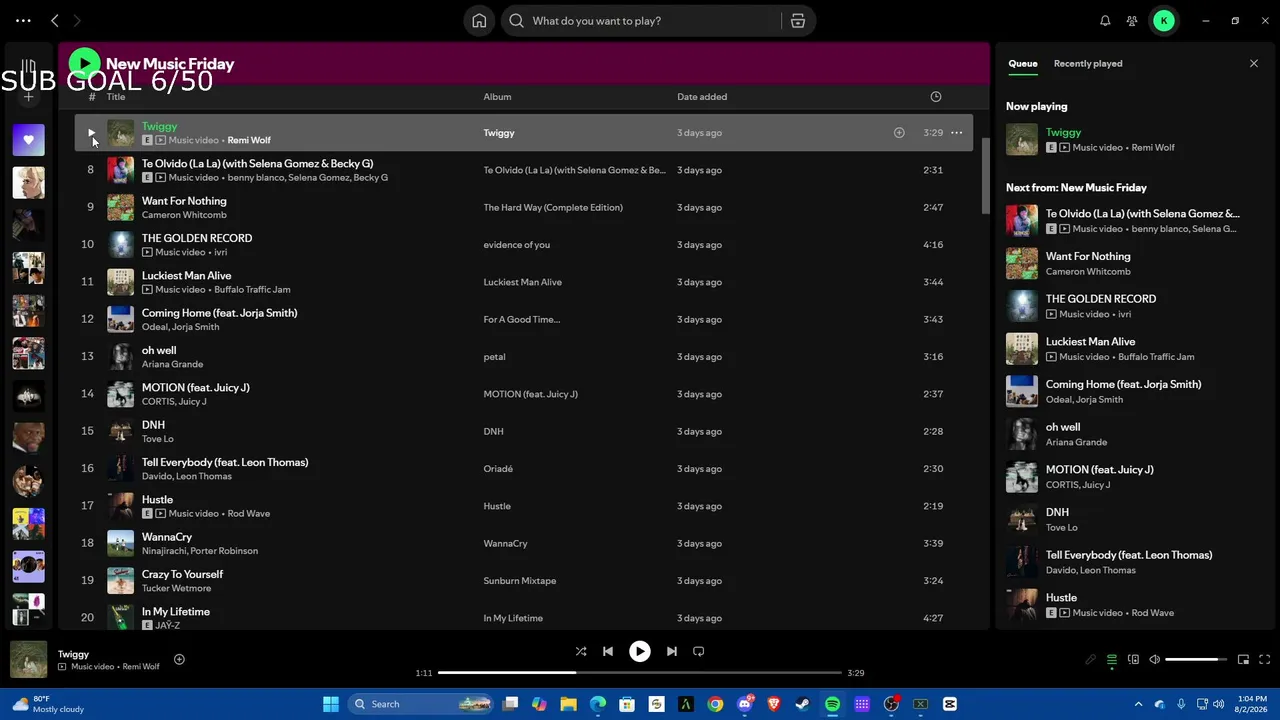
Task: Toggle the Queue view button in player bar
Action: point(1111,660)
